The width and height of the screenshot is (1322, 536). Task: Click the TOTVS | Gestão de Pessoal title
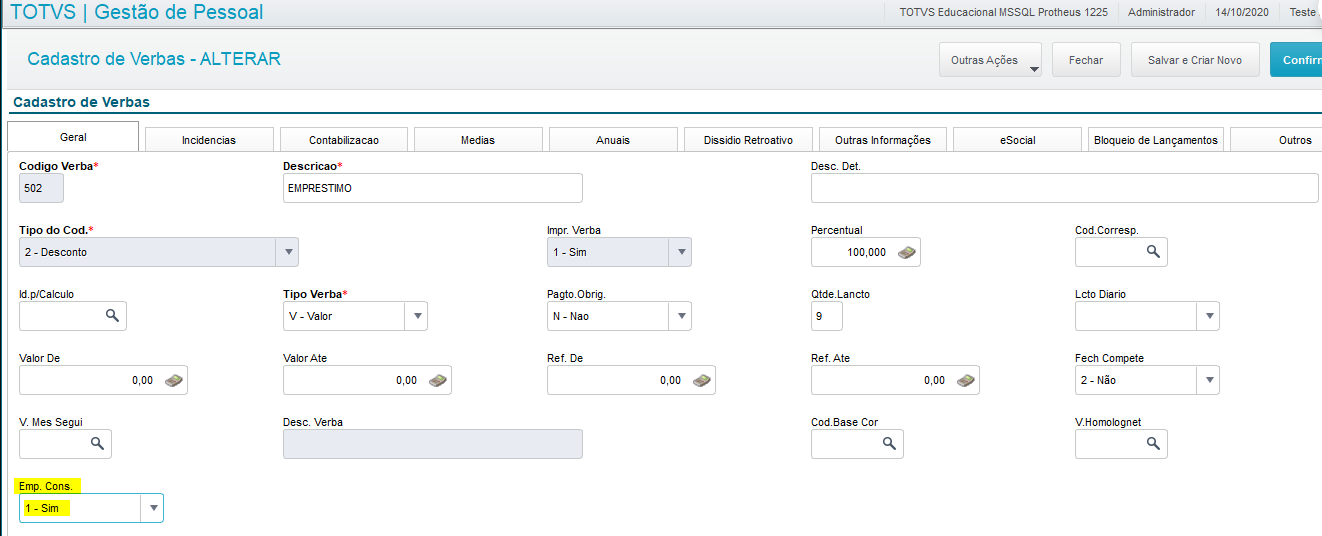click(x=137, y=12)
